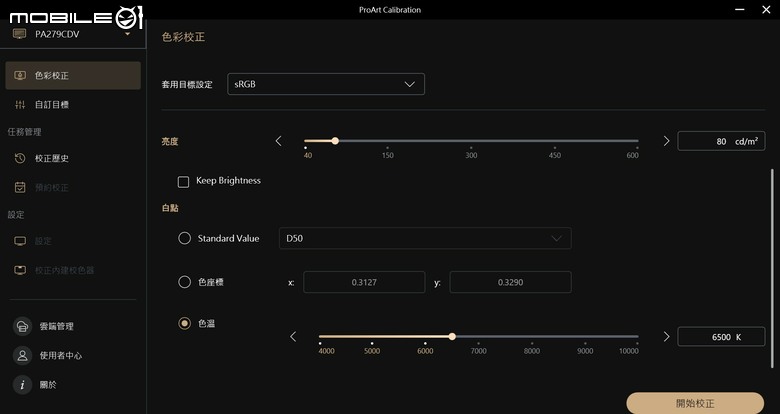The image size is (780, 414).
Task: Minimize the ProArt Calibration window
Action: 740,9
